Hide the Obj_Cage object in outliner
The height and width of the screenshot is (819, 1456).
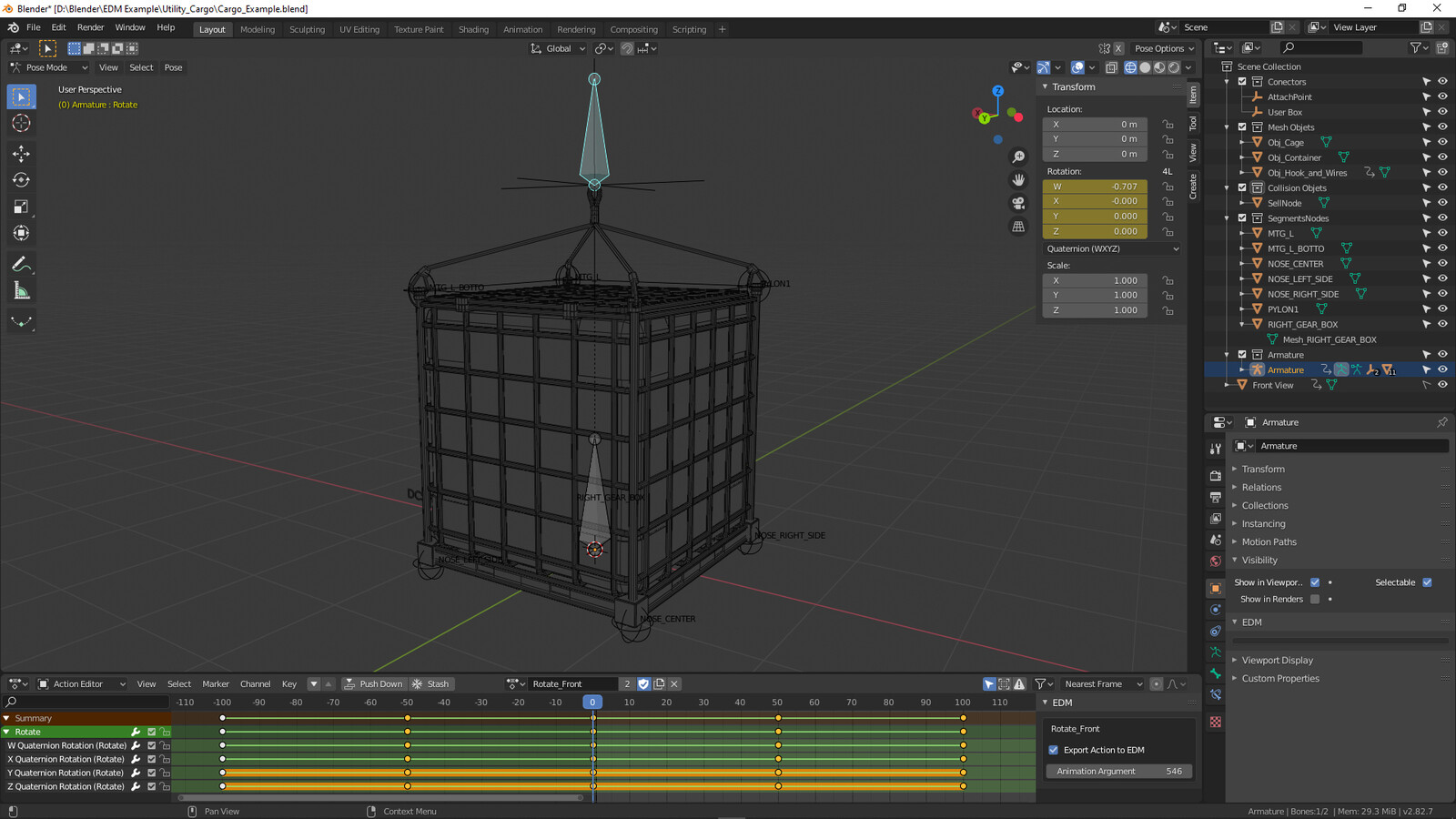1442,142
